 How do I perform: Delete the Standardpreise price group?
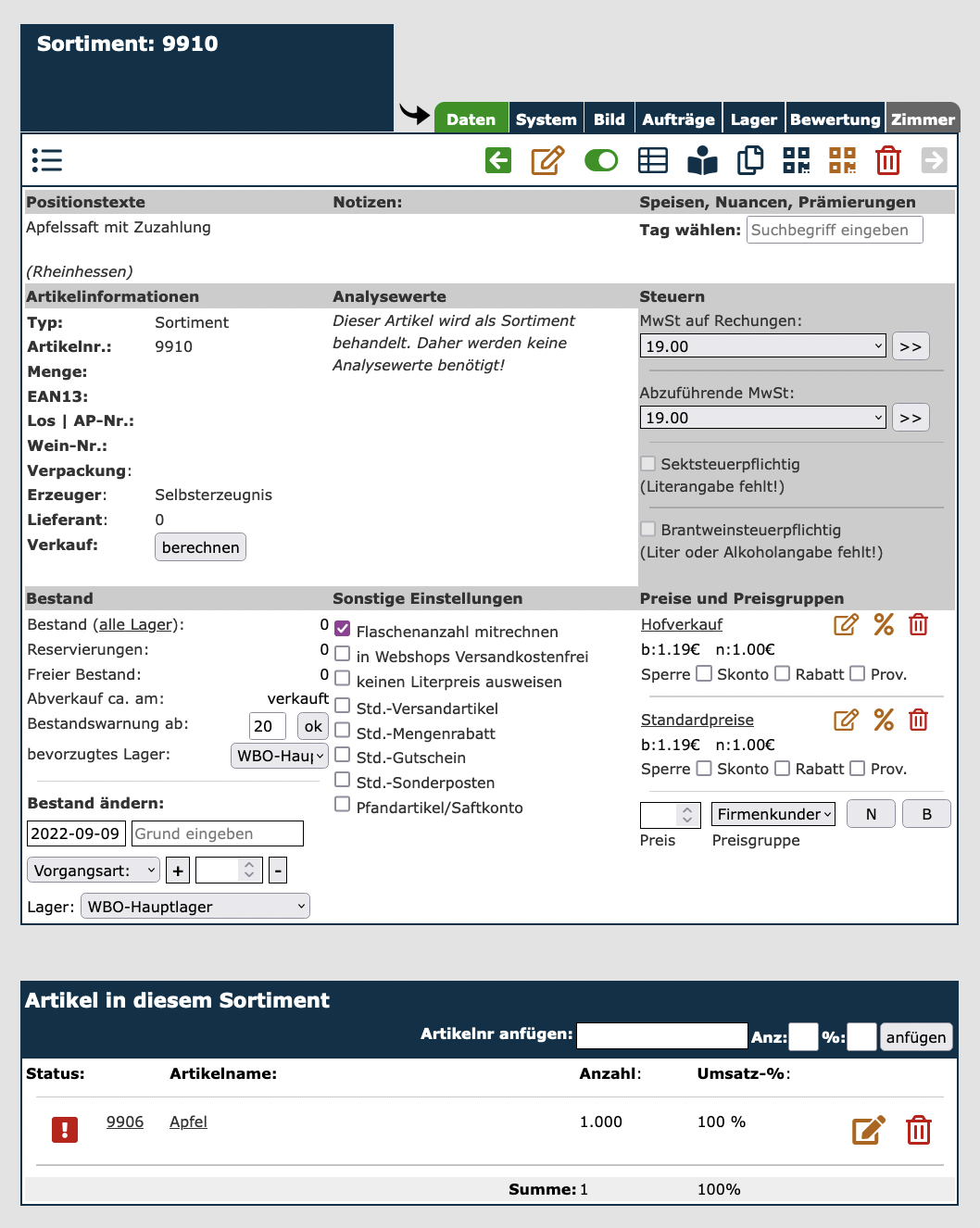[x=918, y=720]
